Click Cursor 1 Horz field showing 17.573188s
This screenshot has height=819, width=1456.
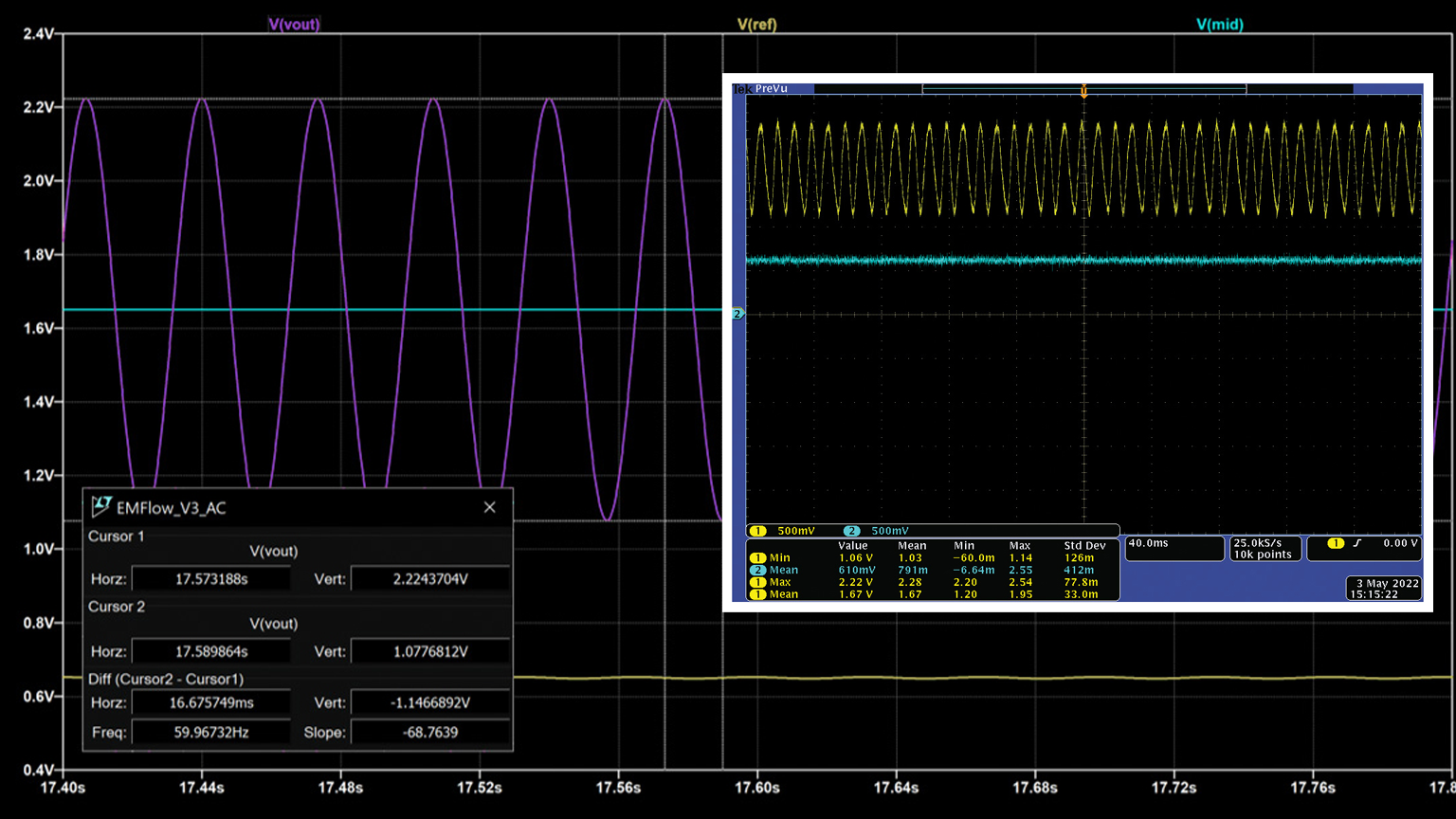[x=210, y=579]
